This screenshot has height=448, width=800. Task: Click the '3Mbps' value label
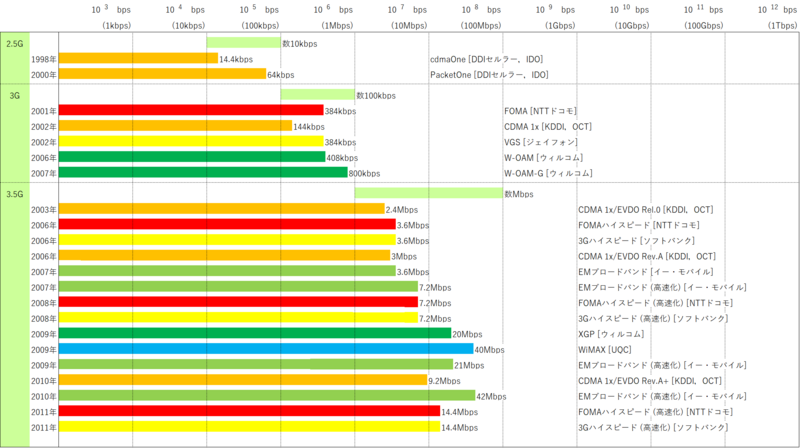[x=404, y=257]
